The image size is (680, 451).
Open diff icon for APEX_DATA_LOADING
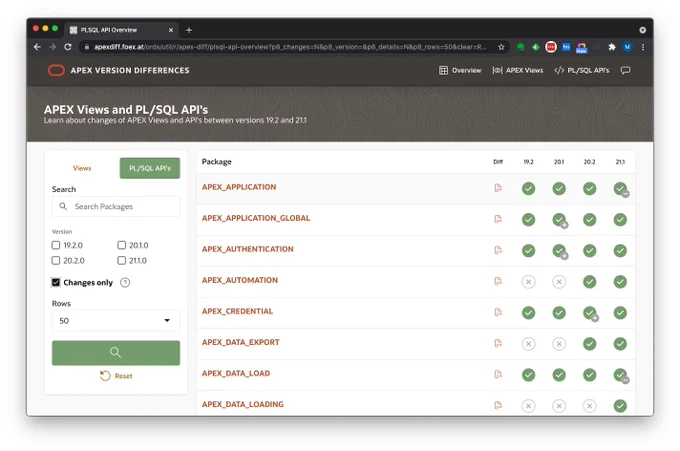[x=498, y=405]
